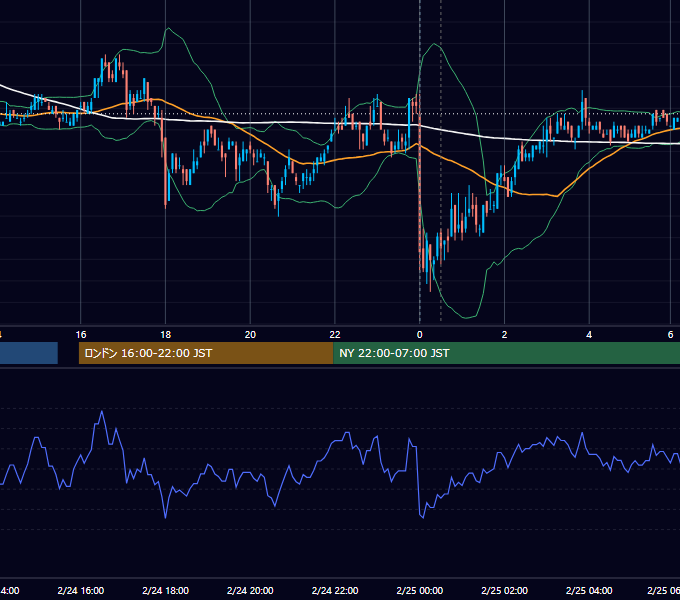The width and height of the screenshot is (680, 600).
Task: Click the "0" midnight label on upper time axis
Action: tap(419, 335)
